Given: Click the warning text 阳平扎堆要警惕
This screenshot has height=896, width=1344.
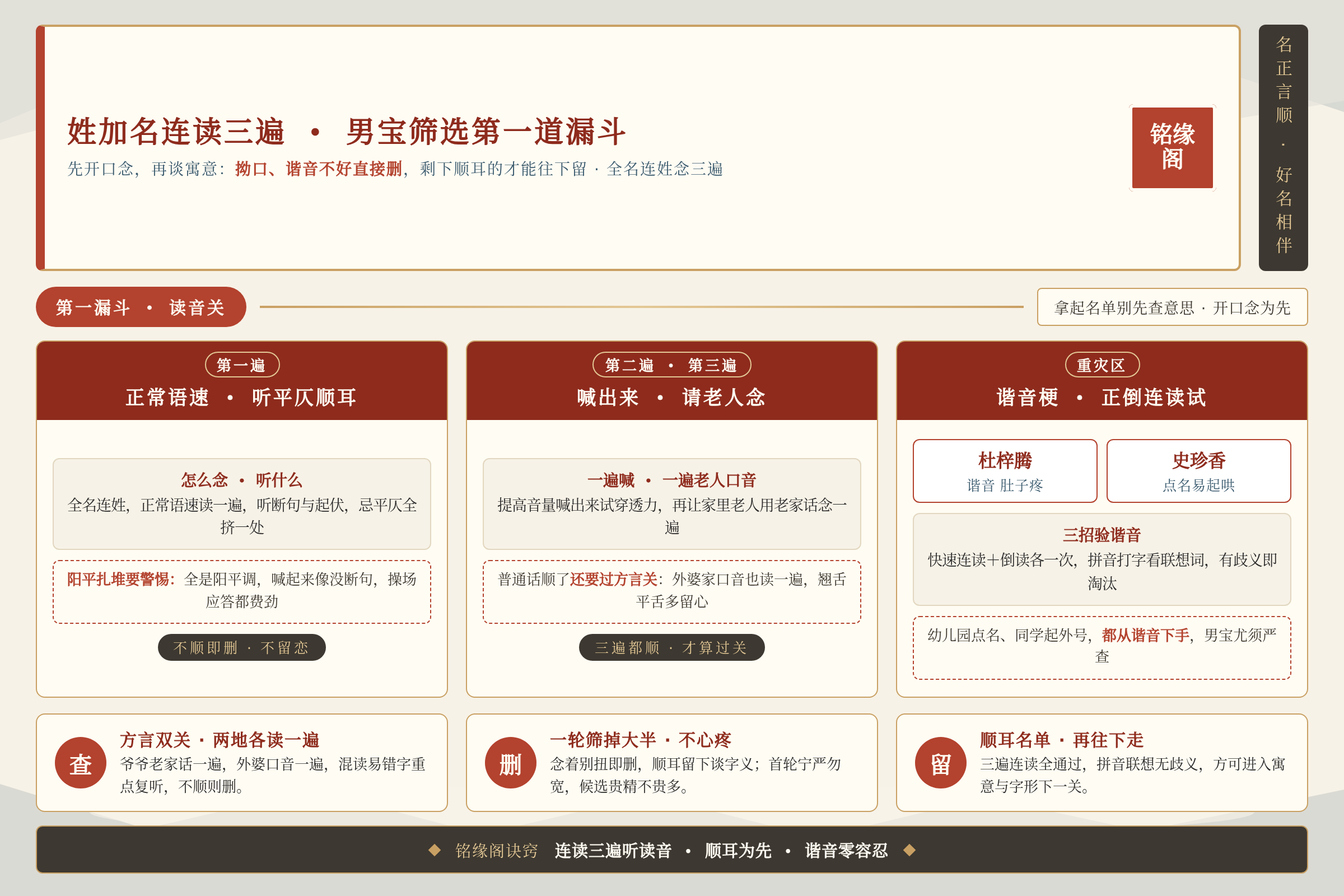Looking at the screenshot, I should click(x=118, y=579).
